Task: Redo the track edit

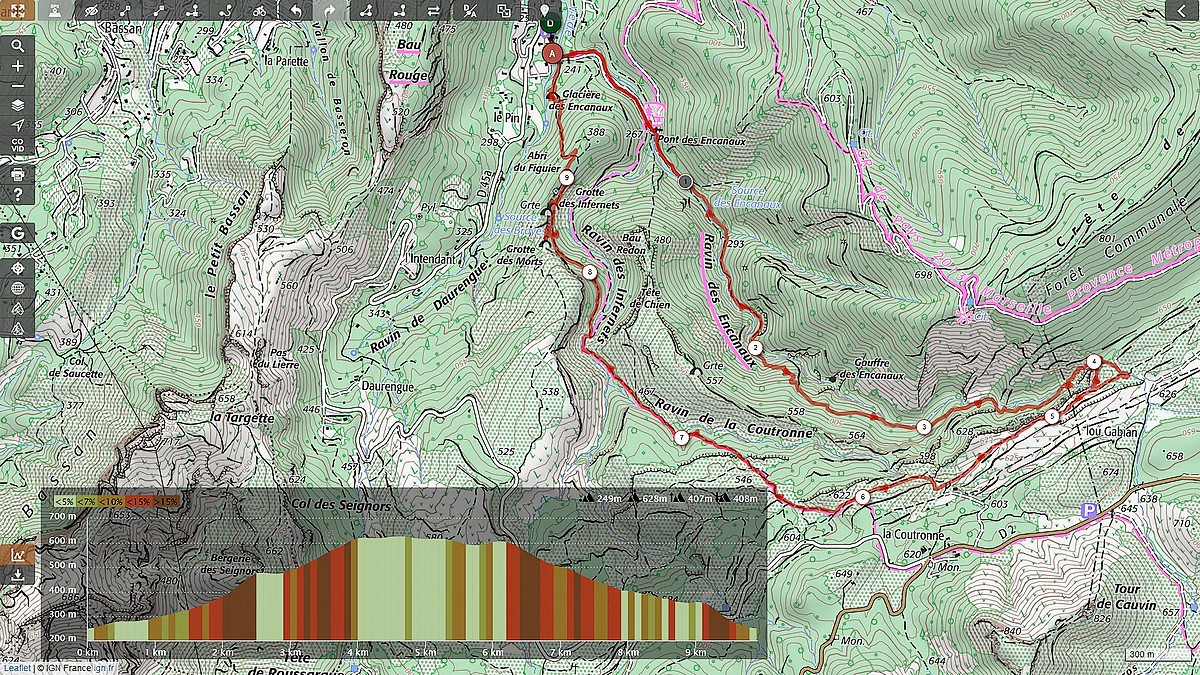Action: point(330,11)
